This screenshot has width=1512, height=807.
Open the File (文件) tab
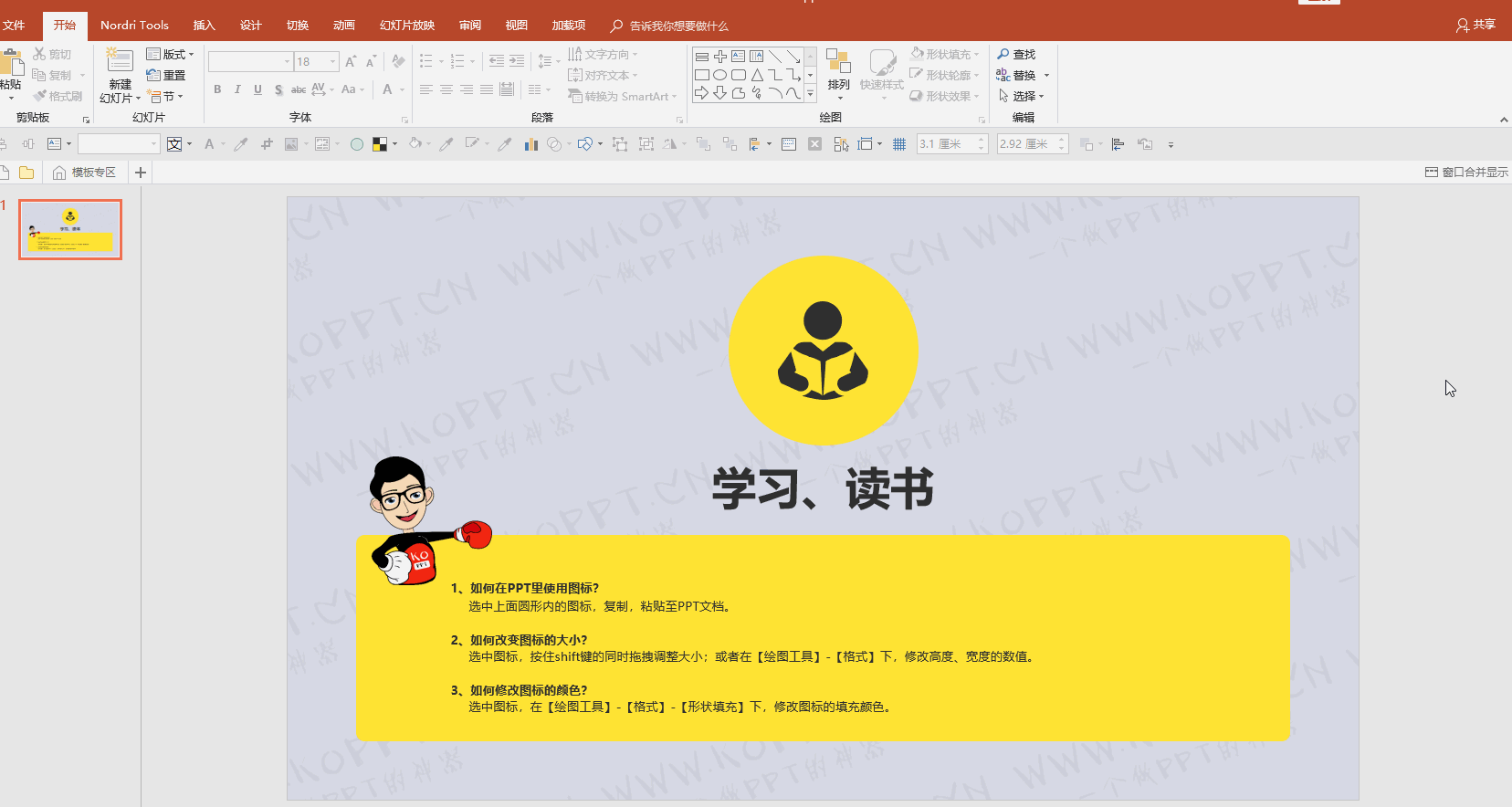pyautogui.click(x=14, y=26)
